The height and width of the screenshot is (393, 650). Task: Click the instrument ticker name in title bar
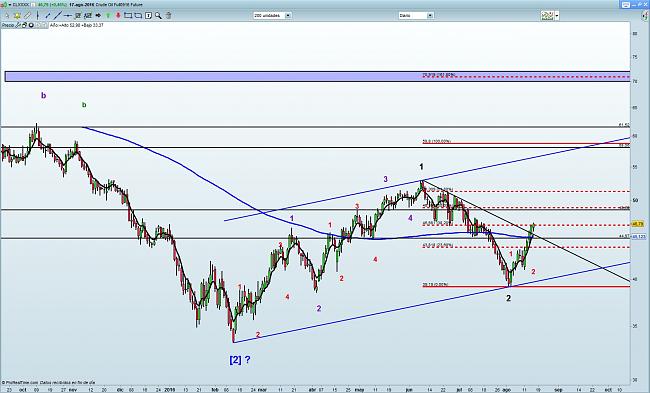point(21,5)
